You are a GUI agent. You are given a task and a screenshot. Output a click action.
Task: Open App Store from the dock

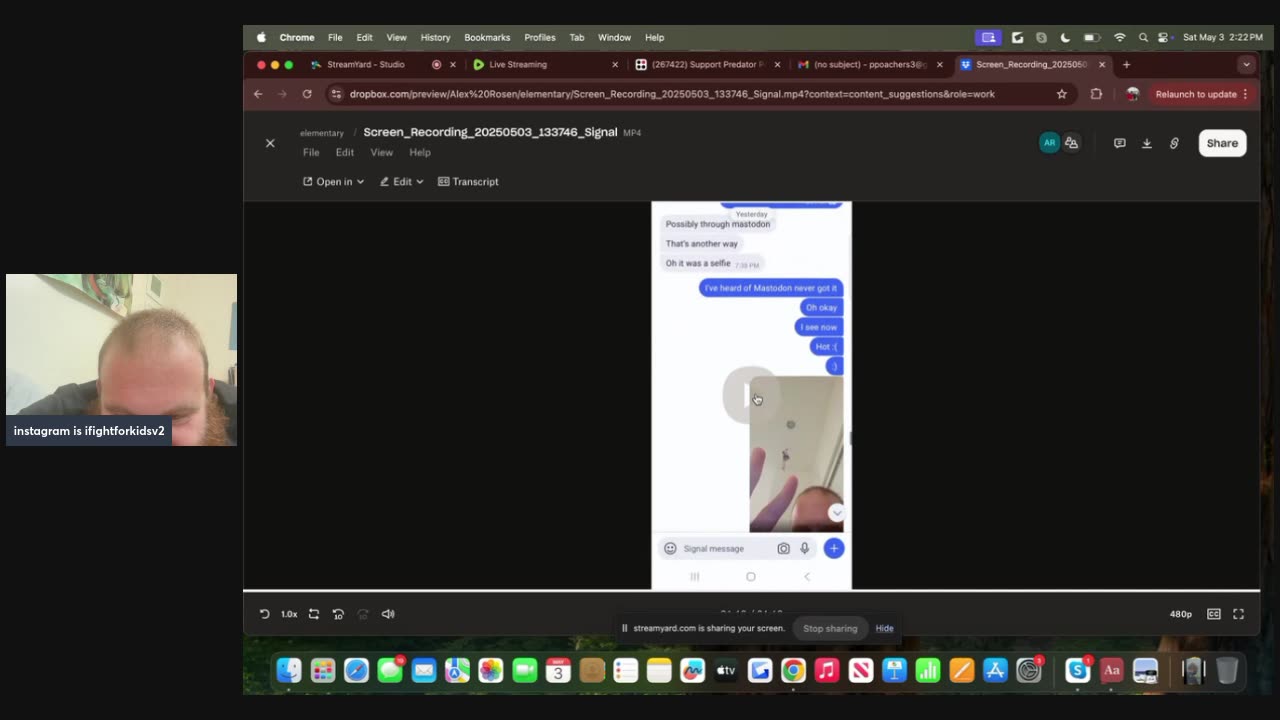(x=995, y=670)
